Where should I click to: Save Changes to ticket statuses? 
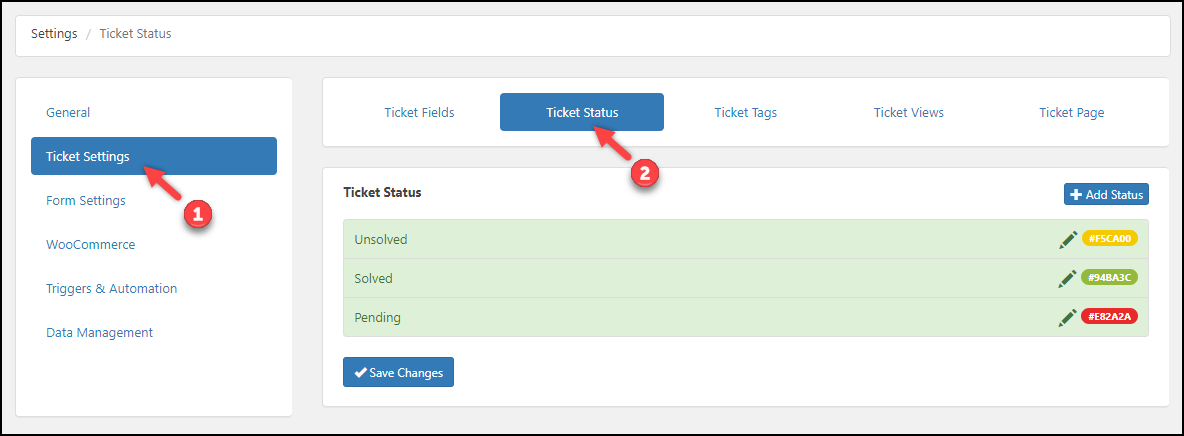point(398,372)
